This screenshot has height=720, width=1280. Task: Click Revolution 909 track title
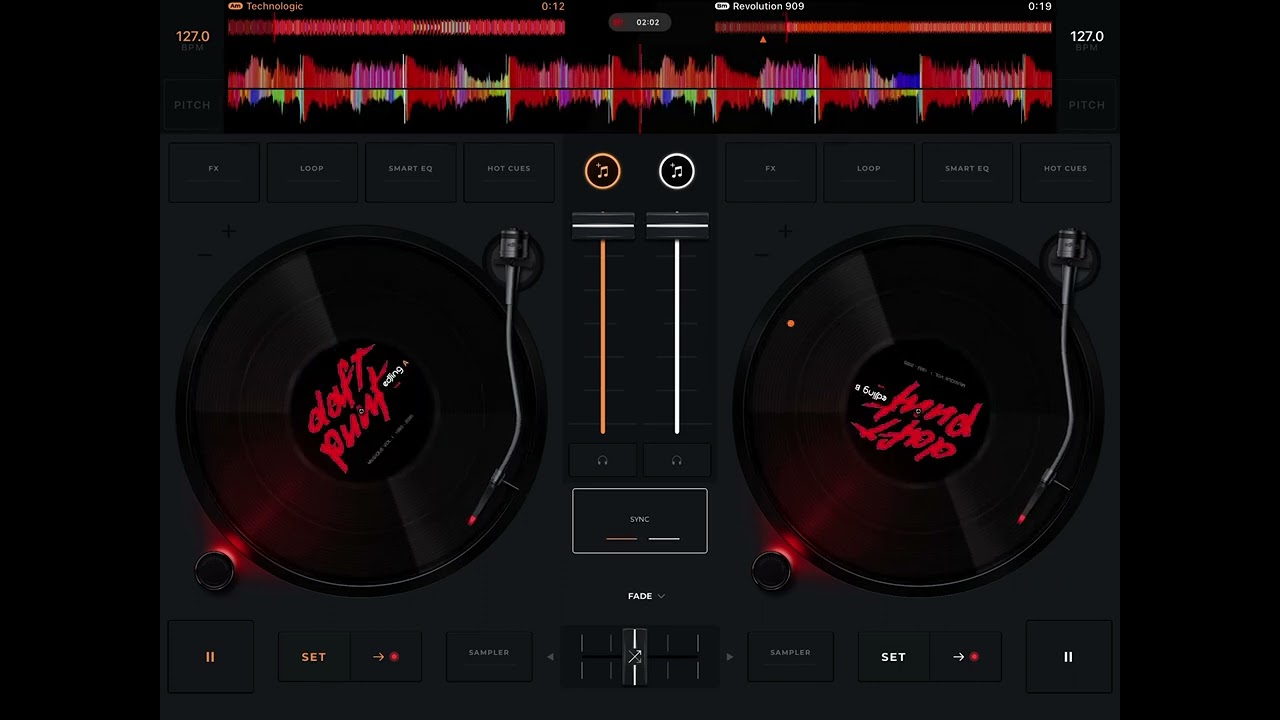[768, 6]
